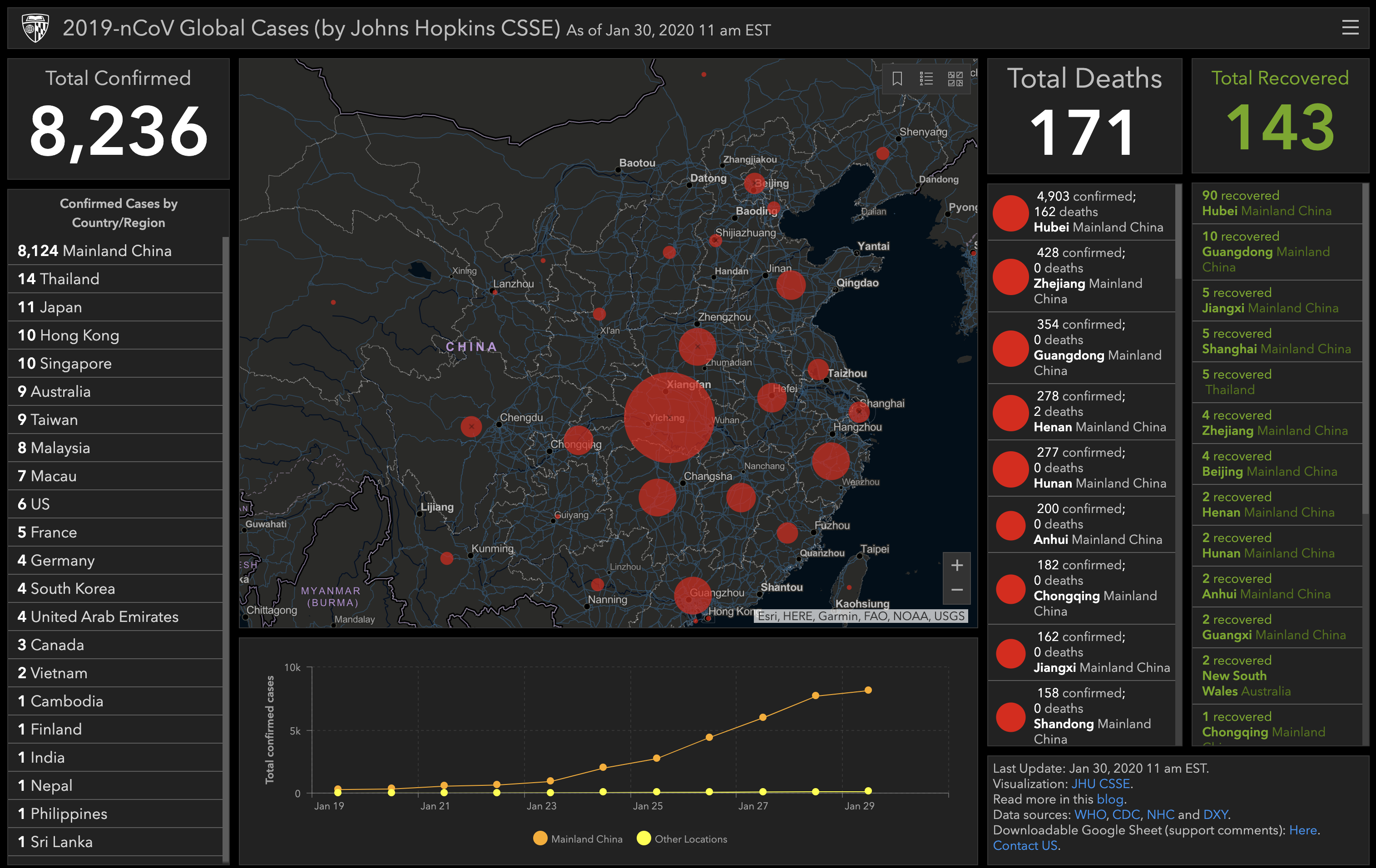Open the WHO data source link

[1090, 815]
